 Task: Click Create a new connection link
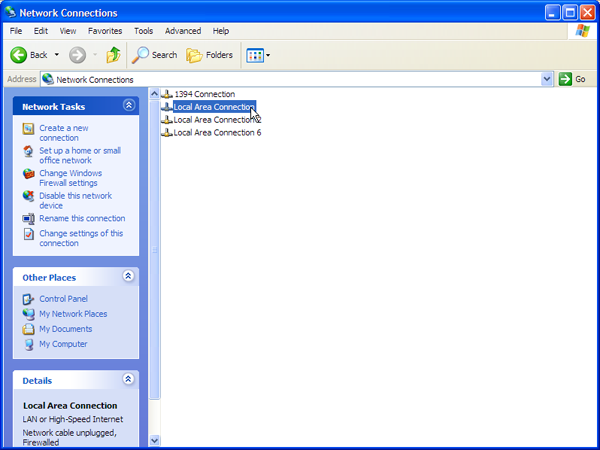[64, 133]
